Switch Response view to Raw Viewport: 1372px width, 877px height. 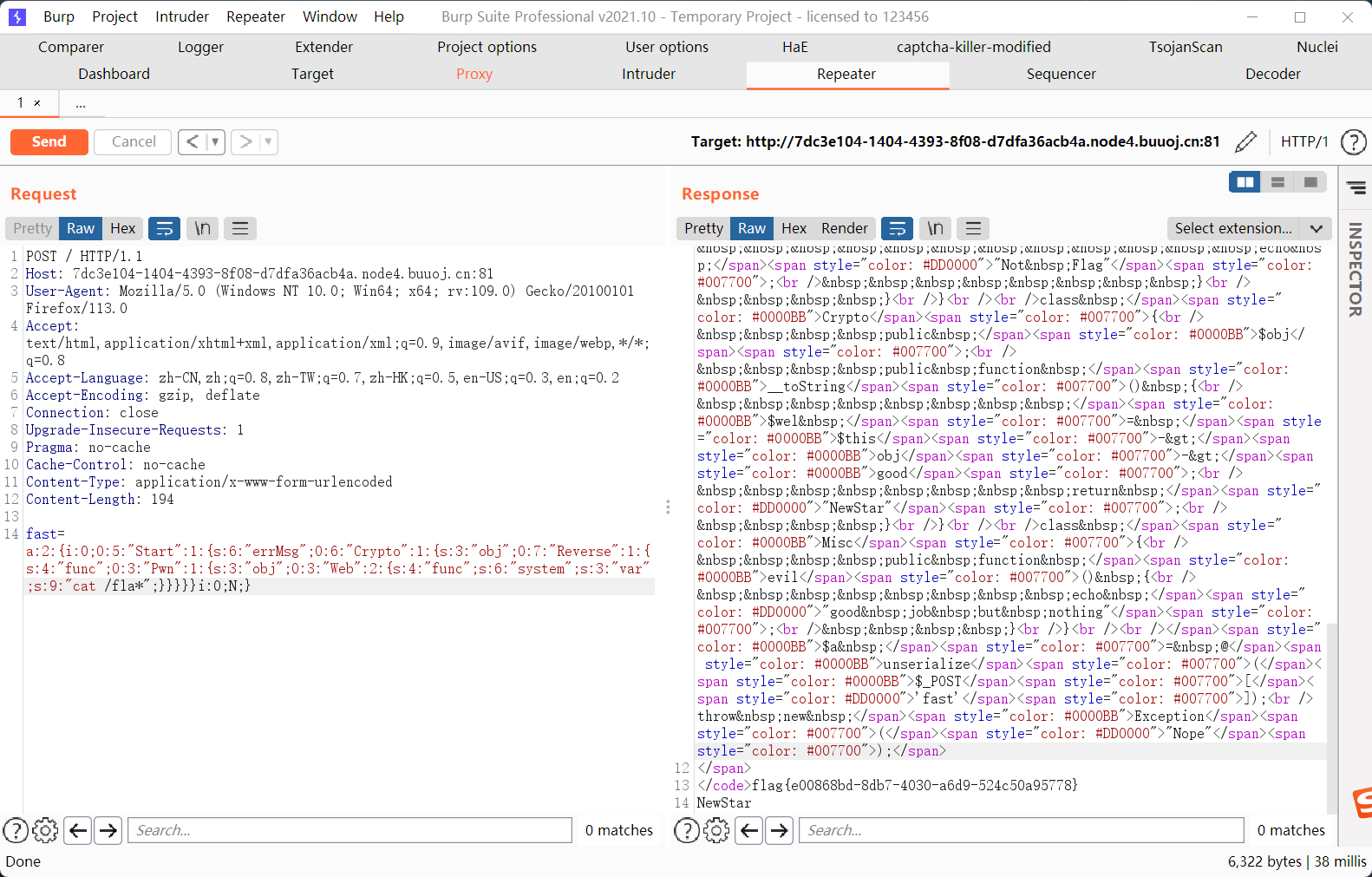(752, 228)
